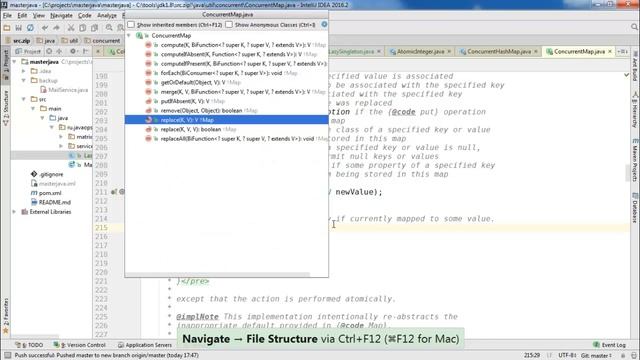Click the Synchronize toolbar icon

tap(30, 28)
